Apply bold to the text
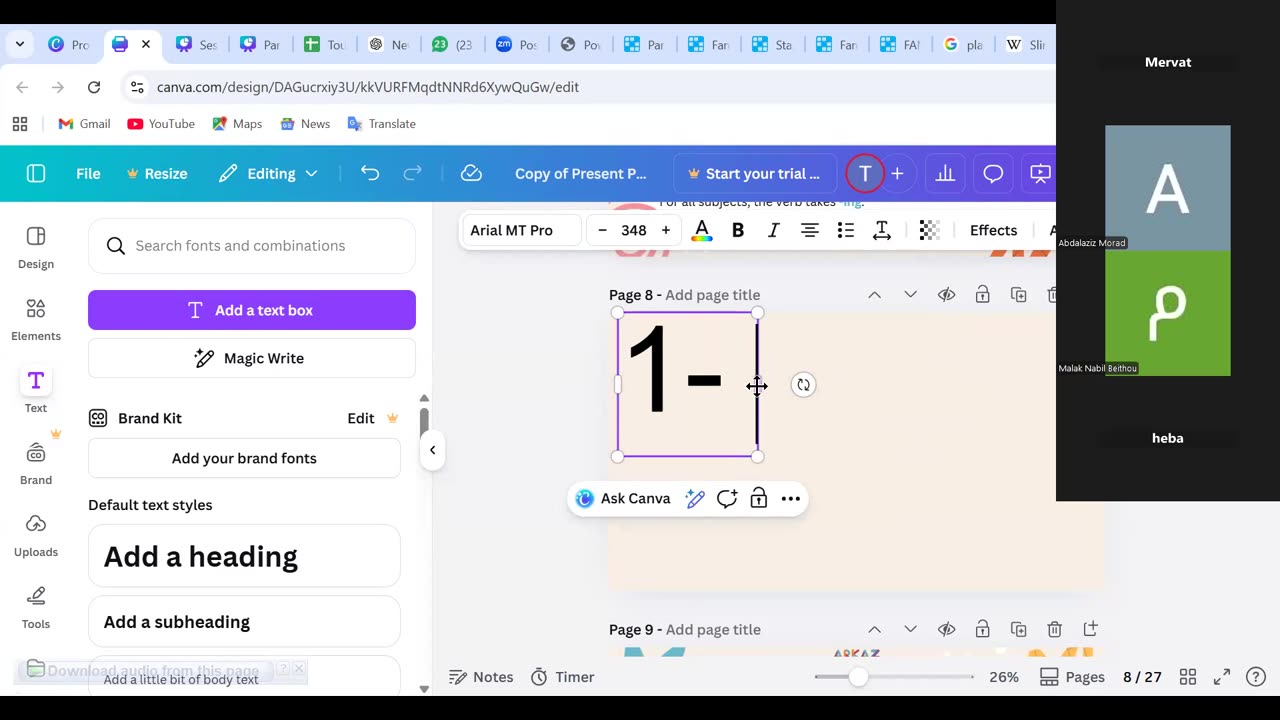Viewport: 1280px width, 720px height. [738, 230]
